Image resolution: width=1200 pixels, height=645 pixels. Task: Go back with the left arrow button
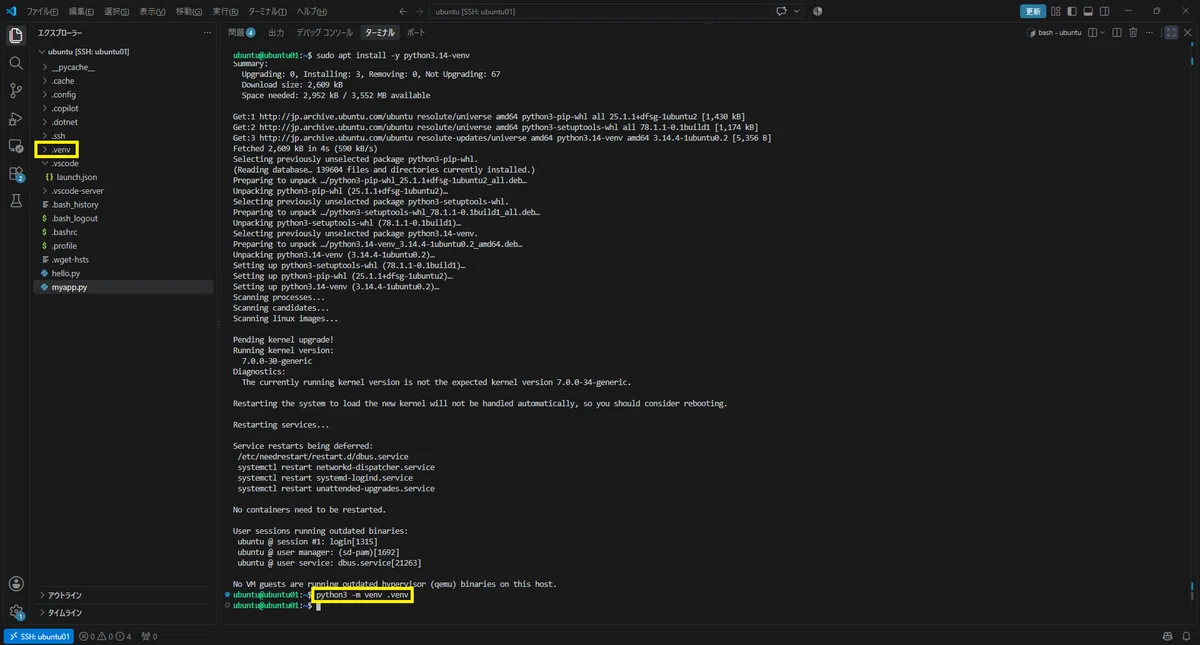pyautogui.click(x=403, y=11)
